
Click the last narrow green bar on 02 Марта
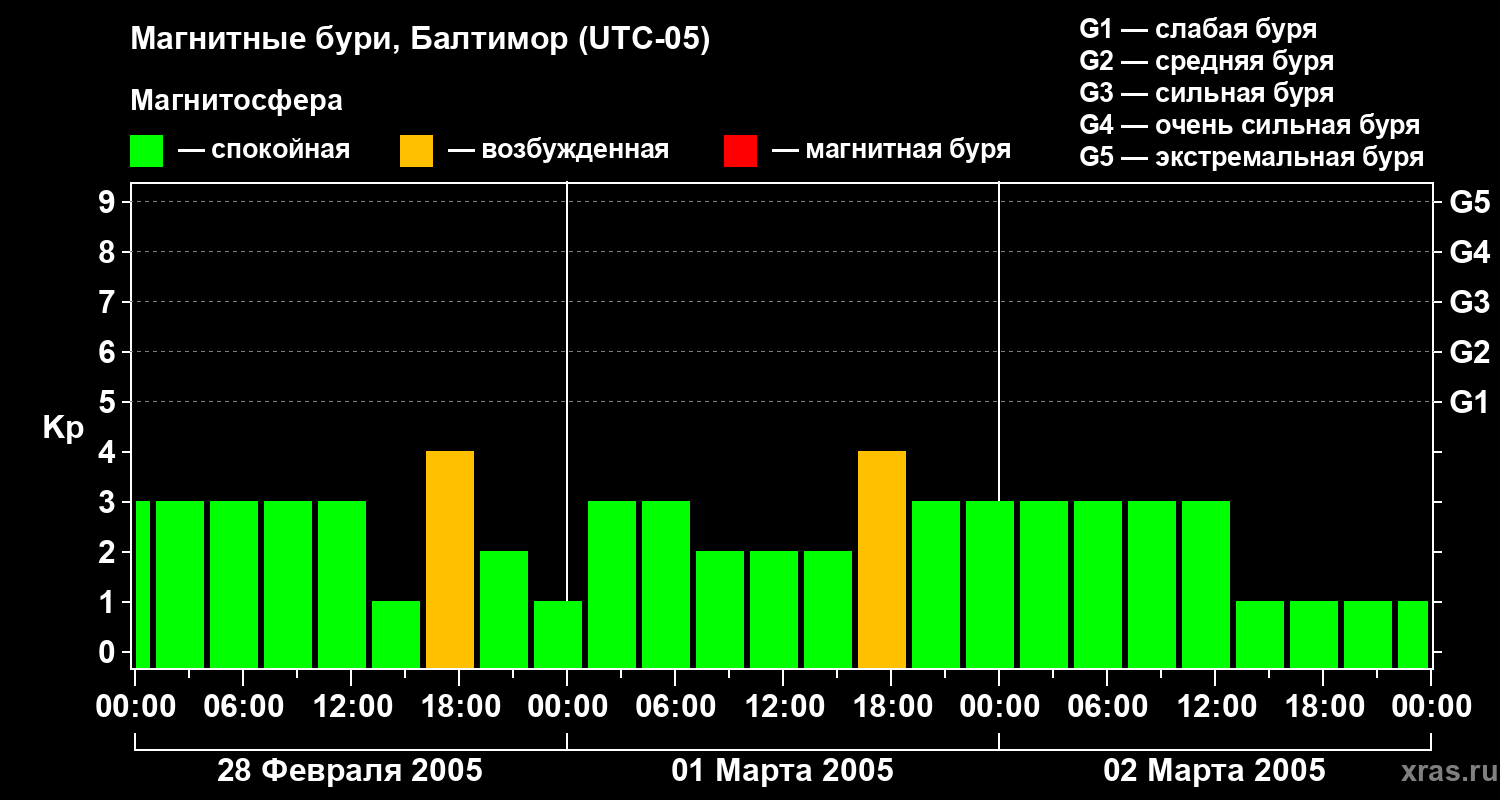(1413, 635)
